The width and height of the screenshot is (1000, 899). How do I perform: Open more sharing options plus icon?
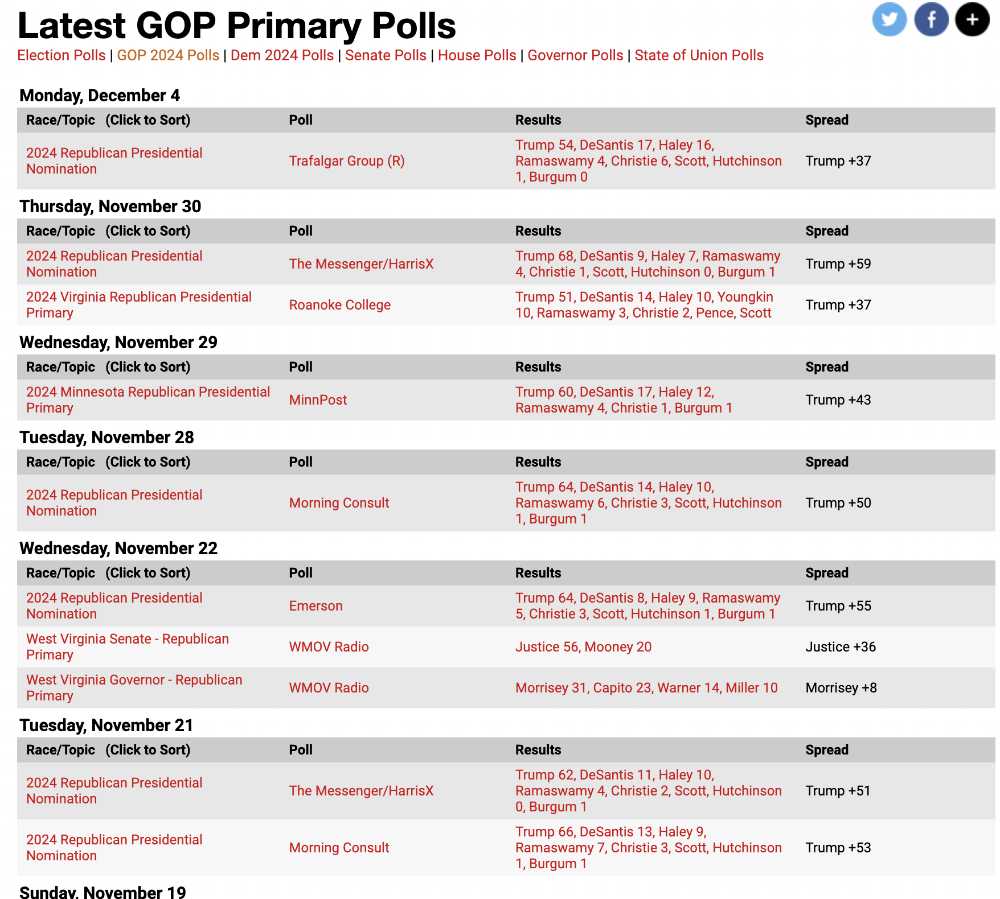pos(972,19)
